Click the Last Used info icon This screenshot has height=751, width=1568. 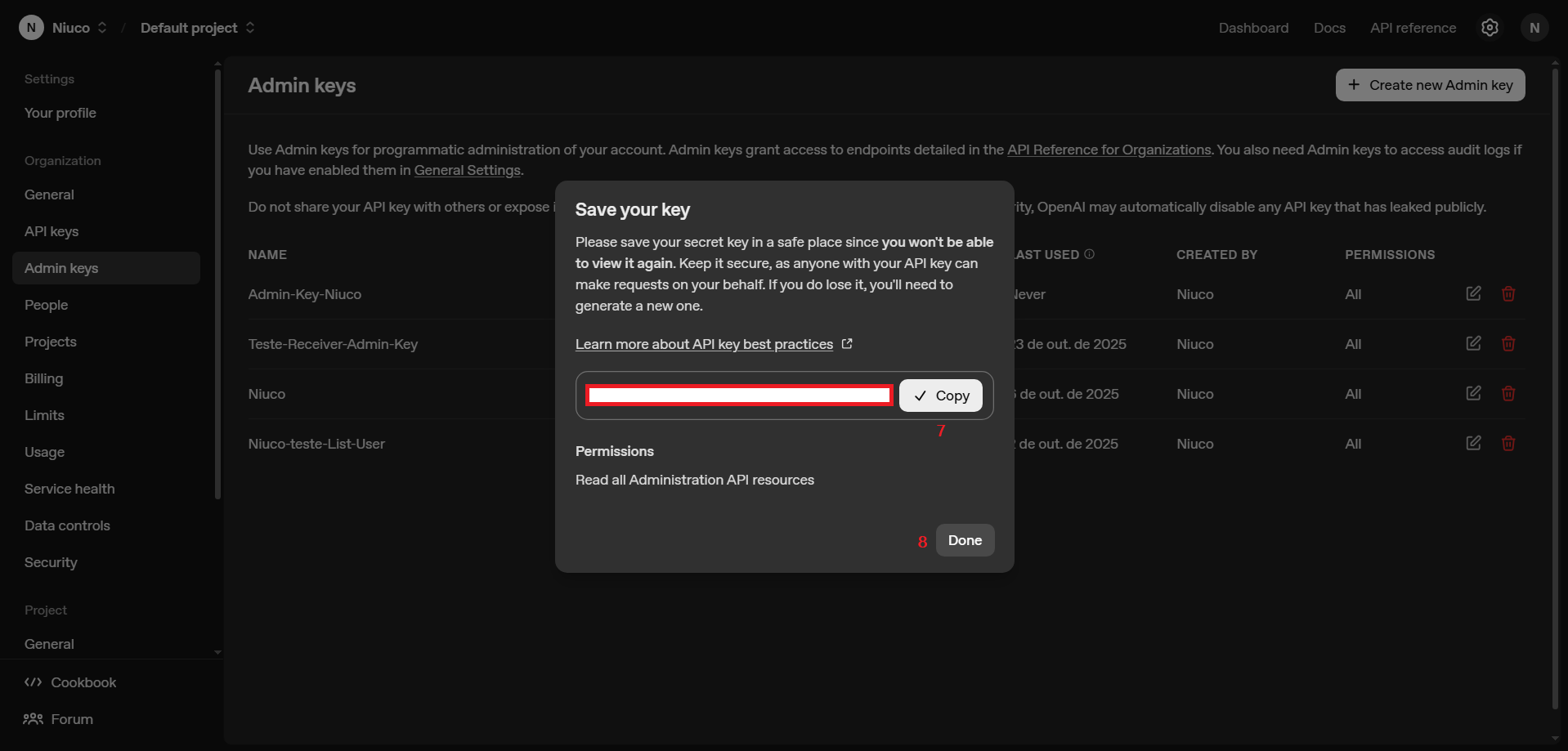coord(1089,254)
